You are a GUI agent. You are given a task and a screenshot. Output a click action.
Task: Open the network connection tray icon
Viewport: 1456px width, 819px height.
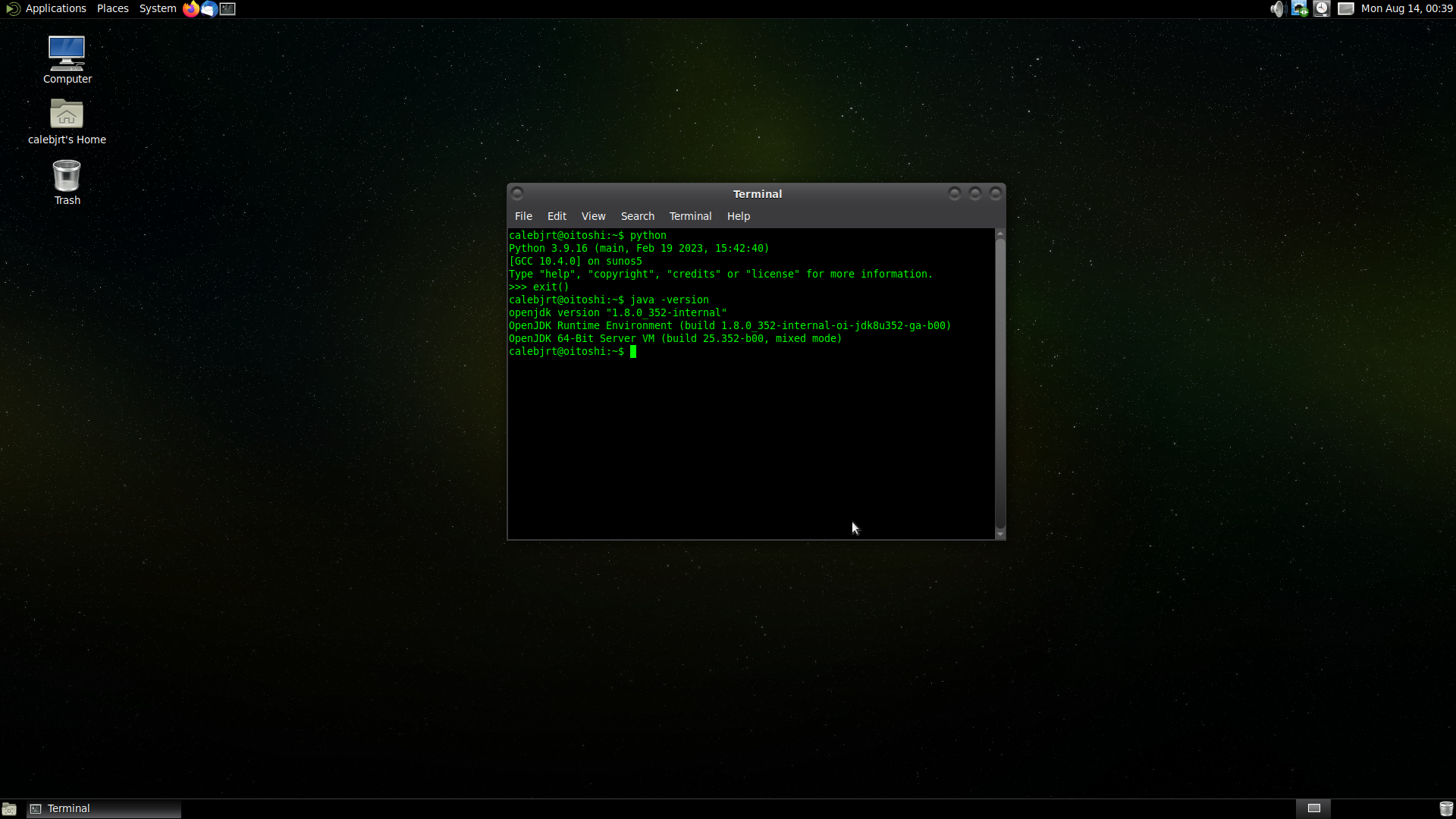click(1300, 9)
